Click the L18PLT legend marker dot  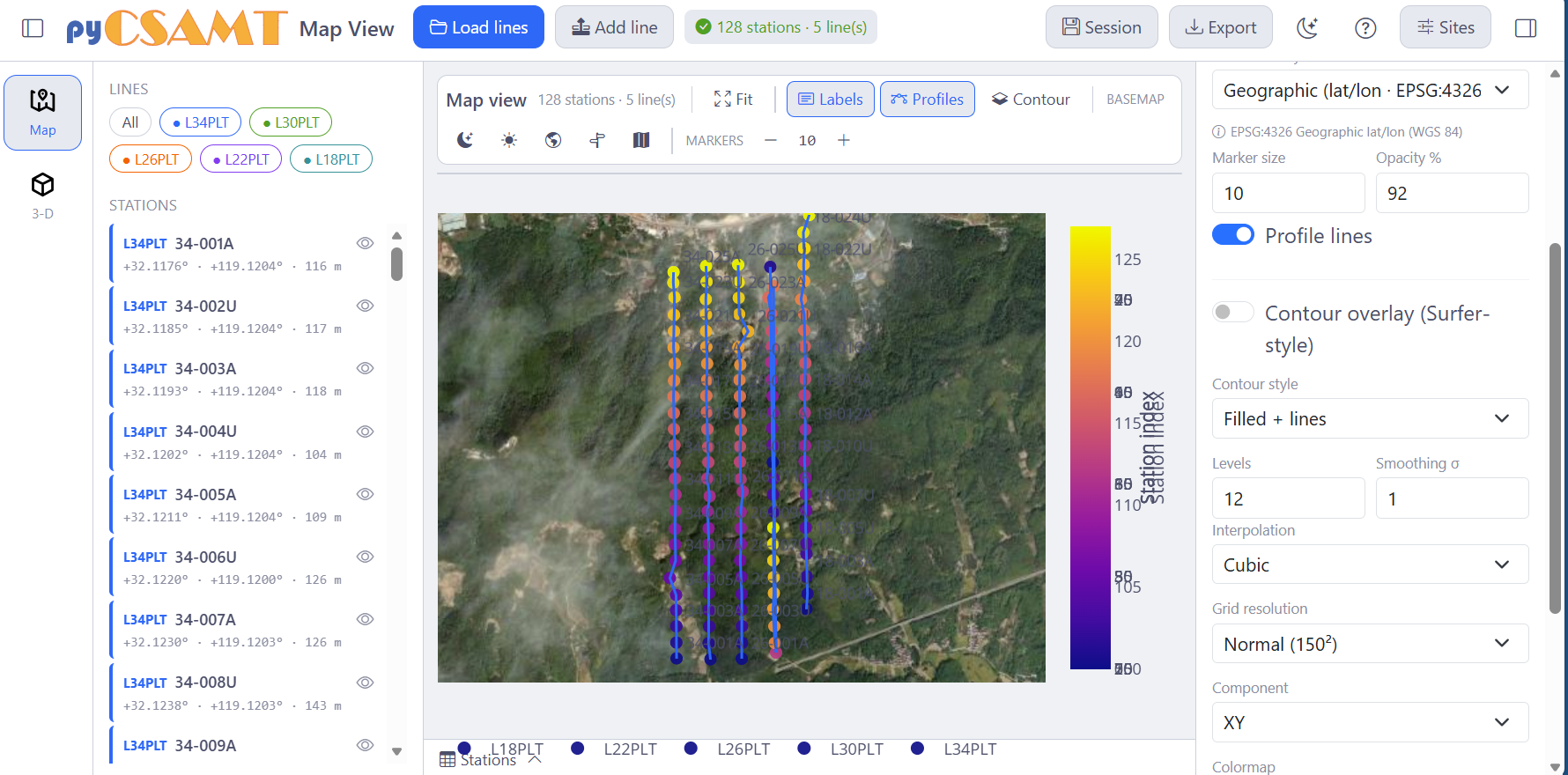pos(464,748)
